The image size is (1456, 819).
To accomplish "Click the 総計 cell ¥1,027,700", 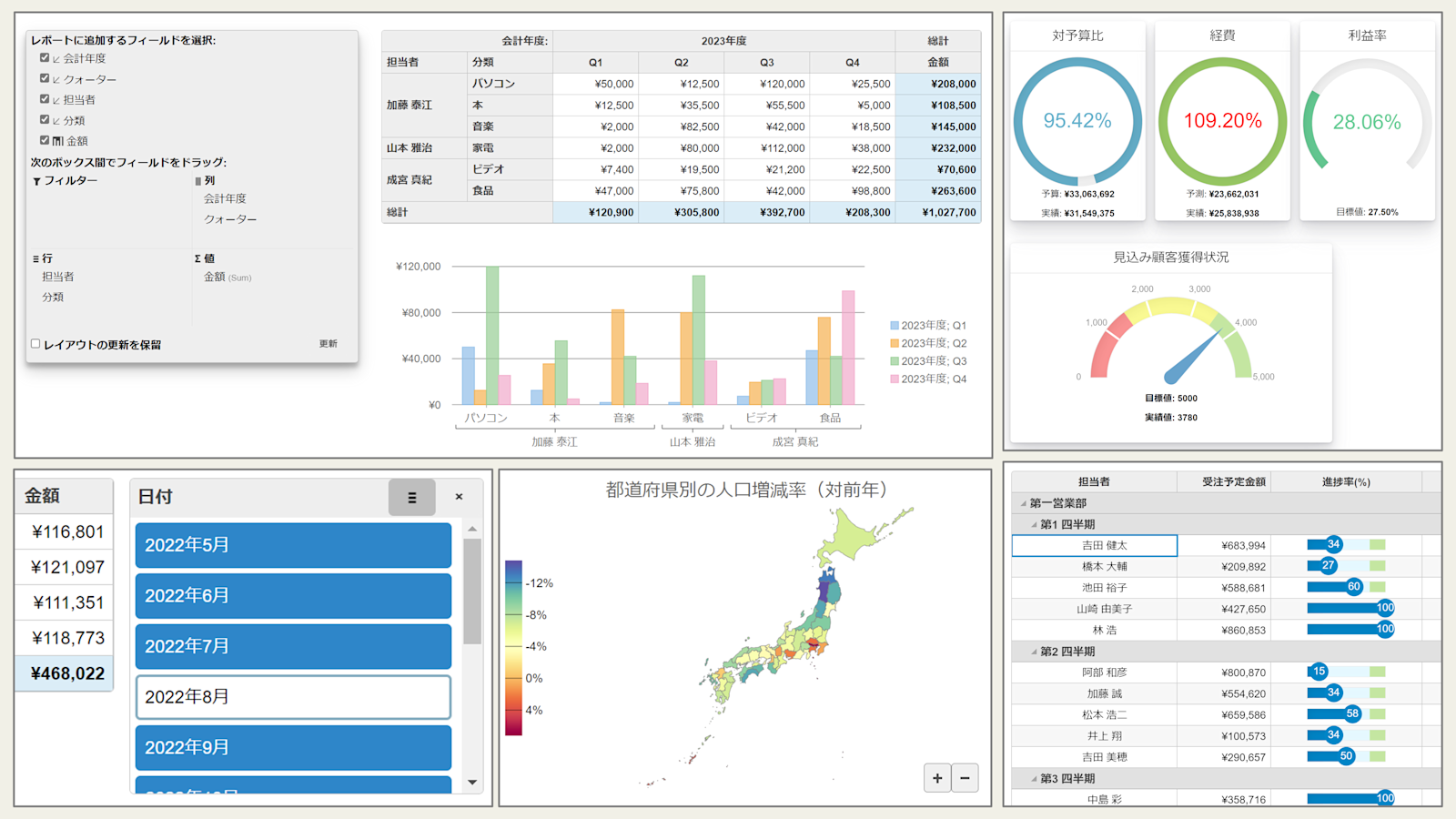I will click(x=938, y=212).
